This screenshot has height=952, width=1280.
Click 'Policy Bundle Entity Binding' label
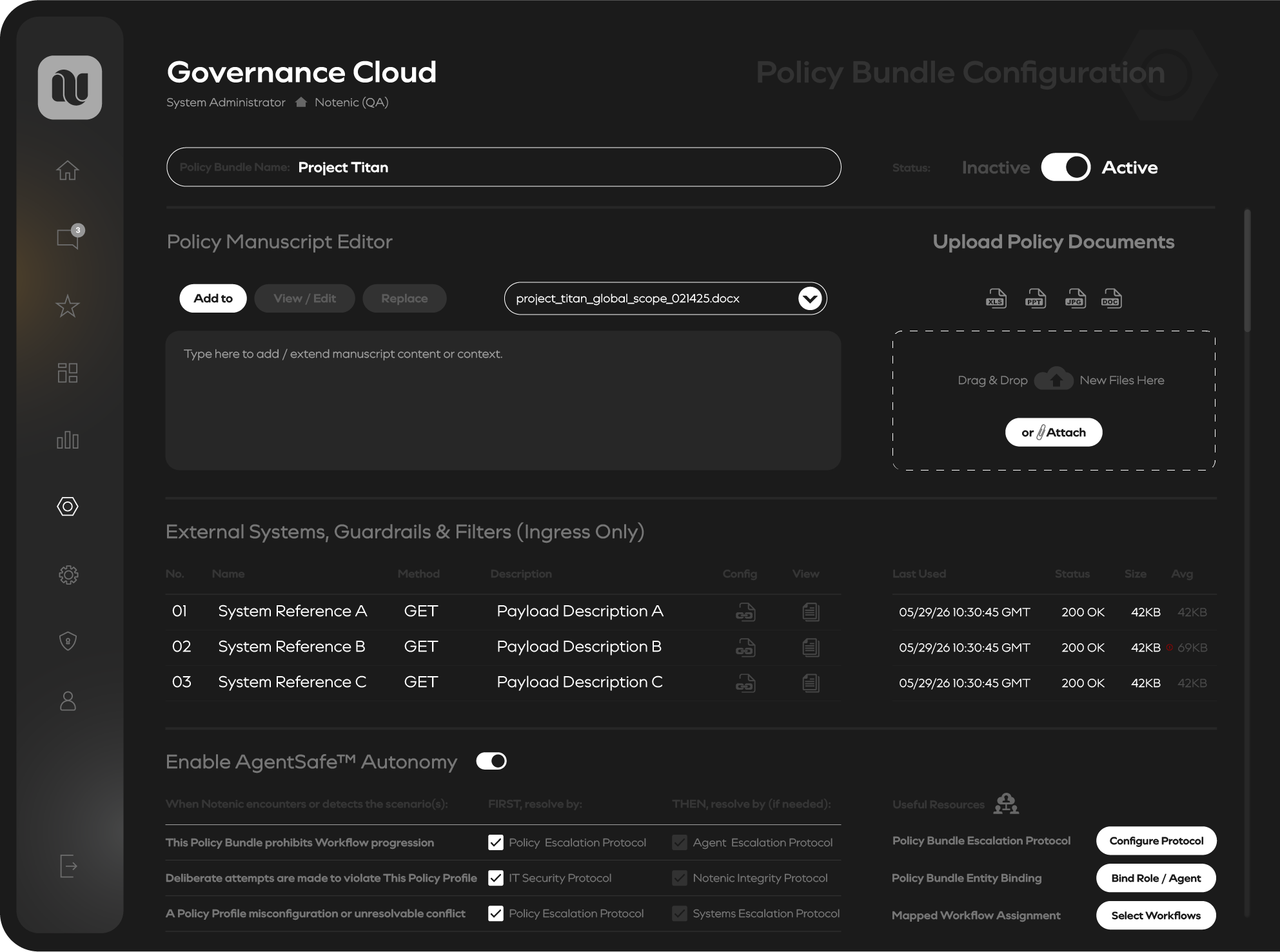tap(967, 878)
